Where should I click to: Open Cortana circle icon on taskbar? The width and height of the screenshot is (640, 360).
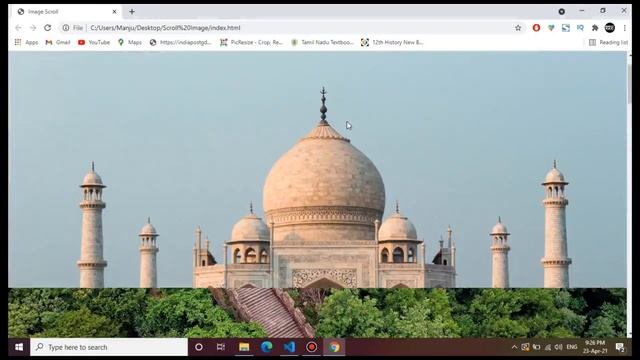(199, 347)
